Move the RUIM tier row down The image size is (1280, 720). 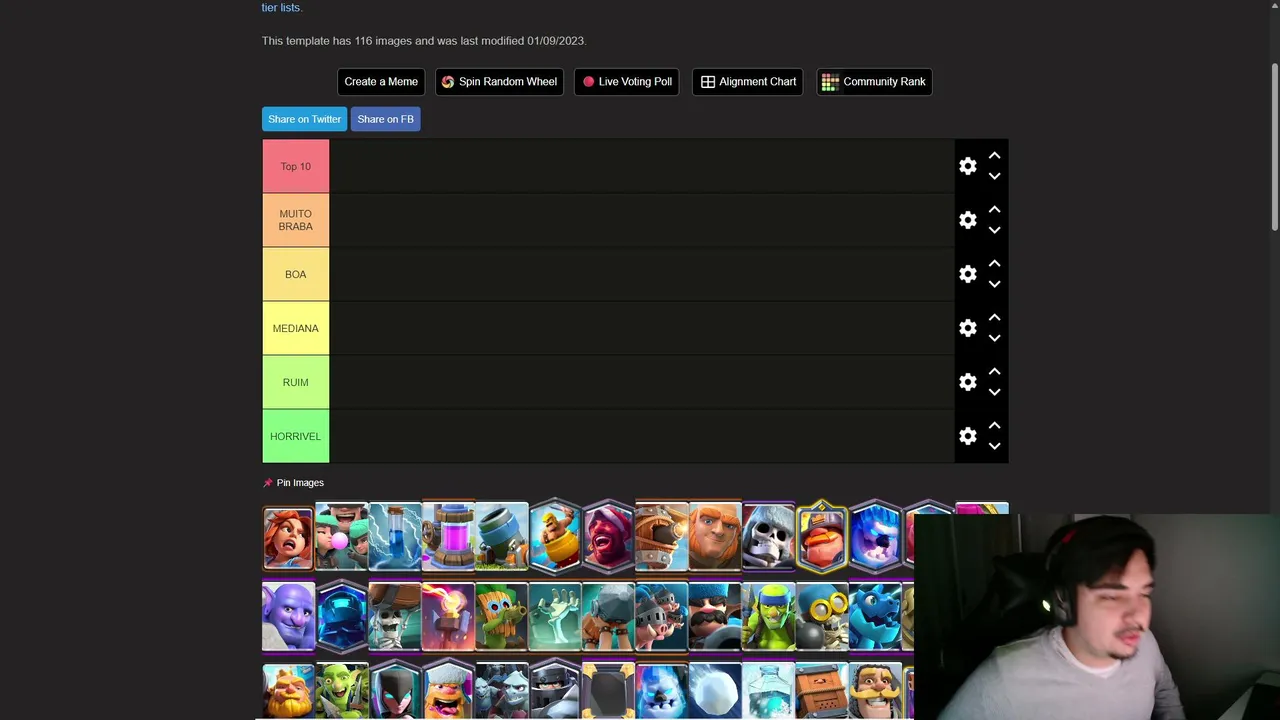[994, 392]
